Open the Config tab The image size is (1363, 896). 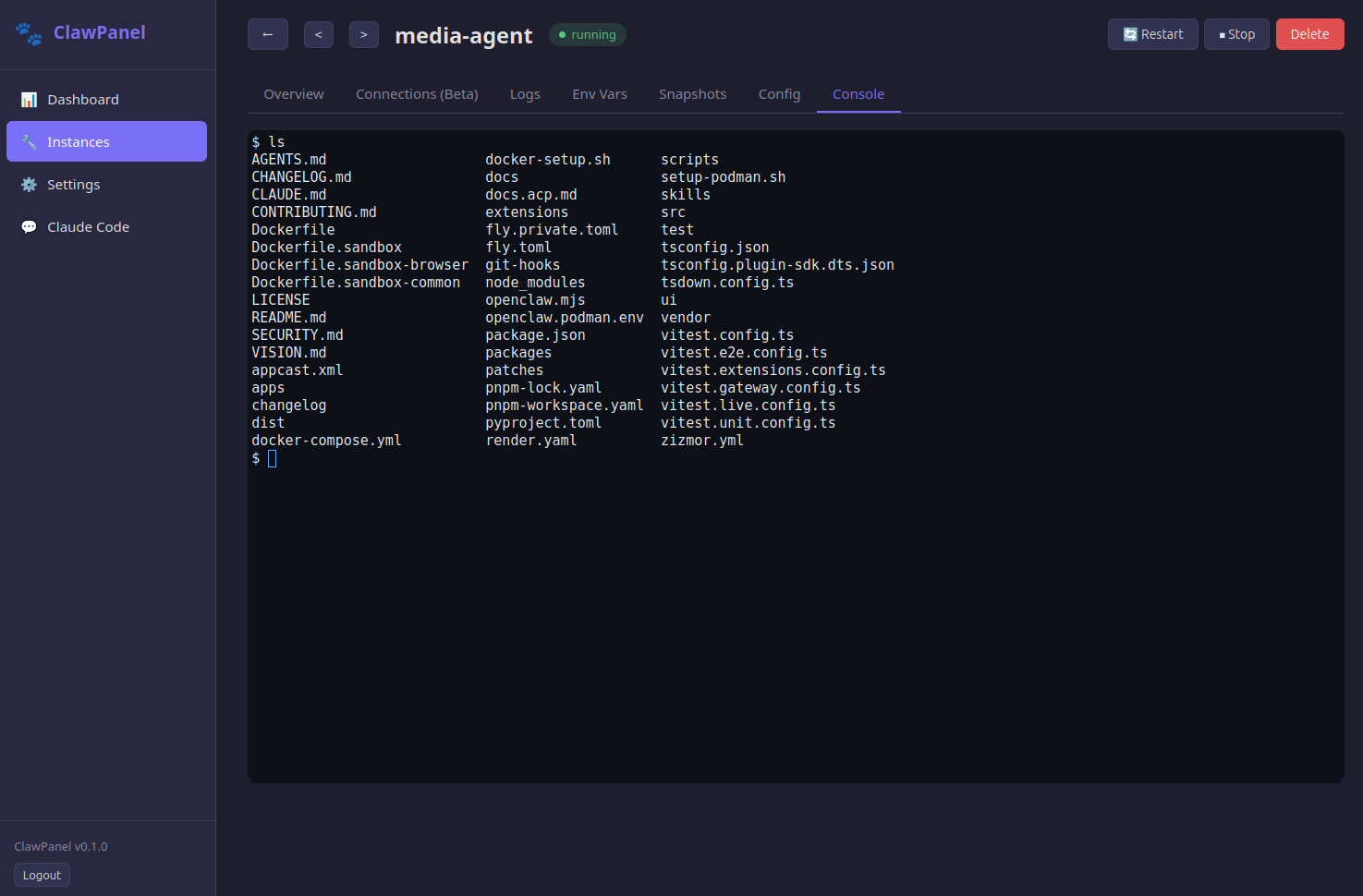click(x=779, y=93)
